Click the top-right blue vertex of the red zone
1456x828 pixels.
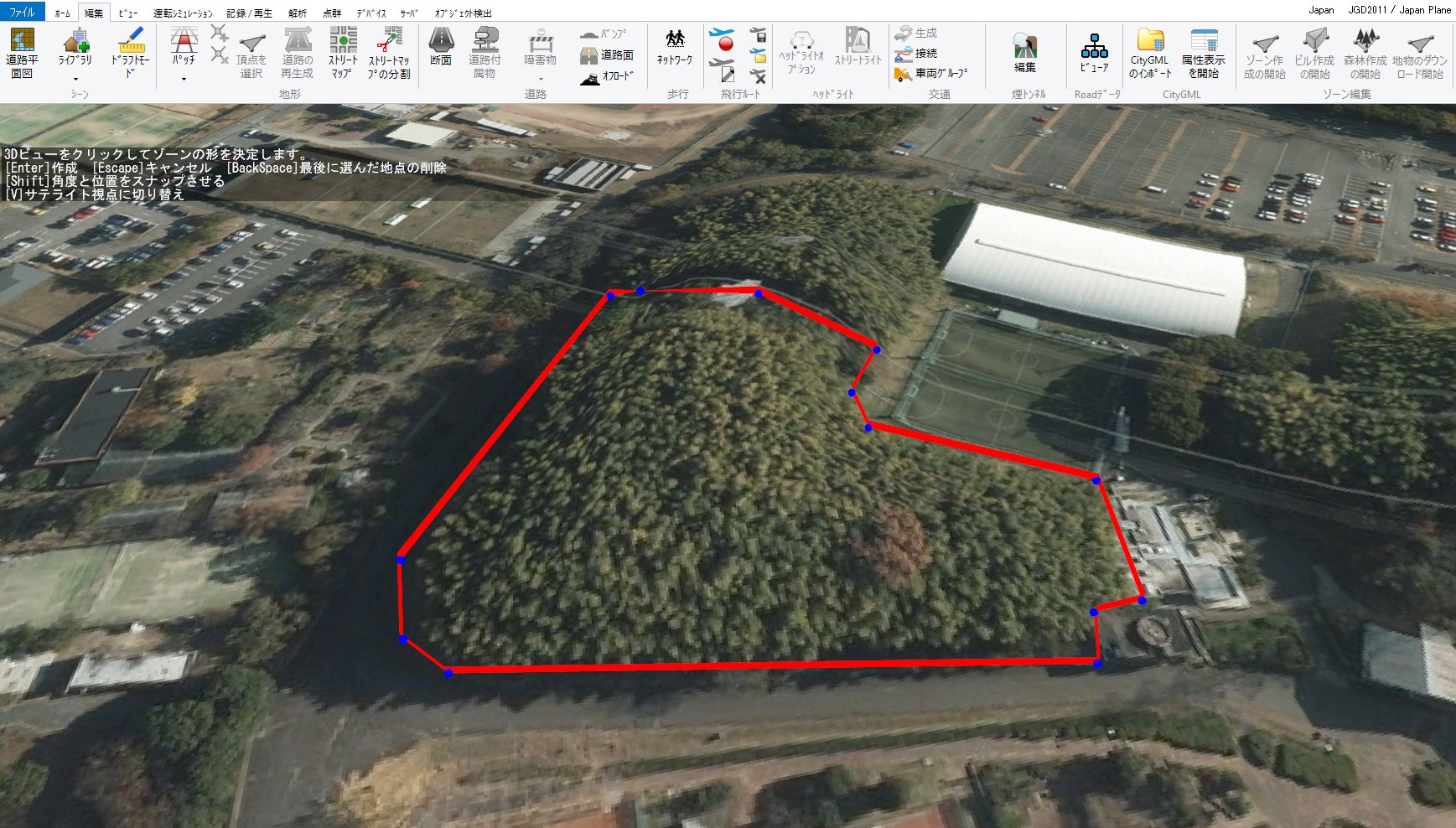click(876, 350)
